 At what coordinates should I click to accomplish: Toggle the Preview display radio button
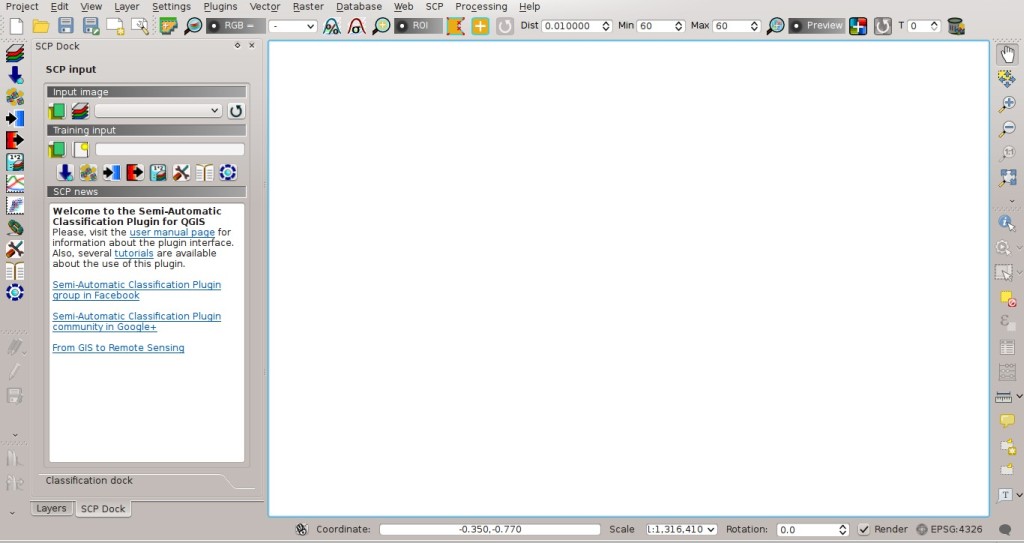817,25
